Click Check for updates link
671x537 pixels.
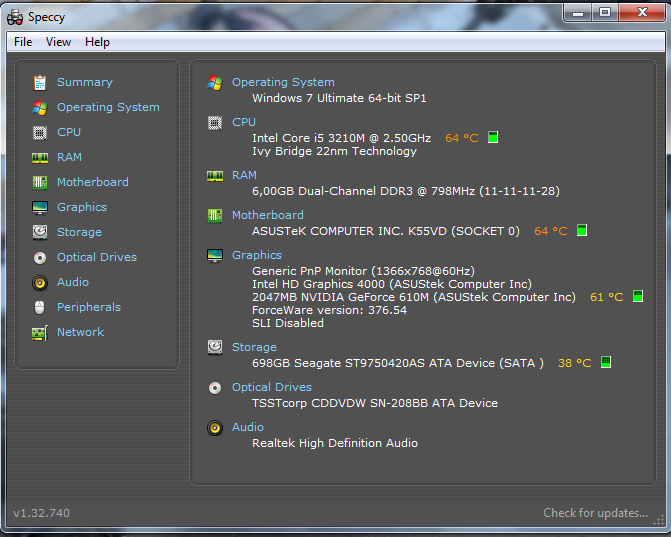[595, 513]
